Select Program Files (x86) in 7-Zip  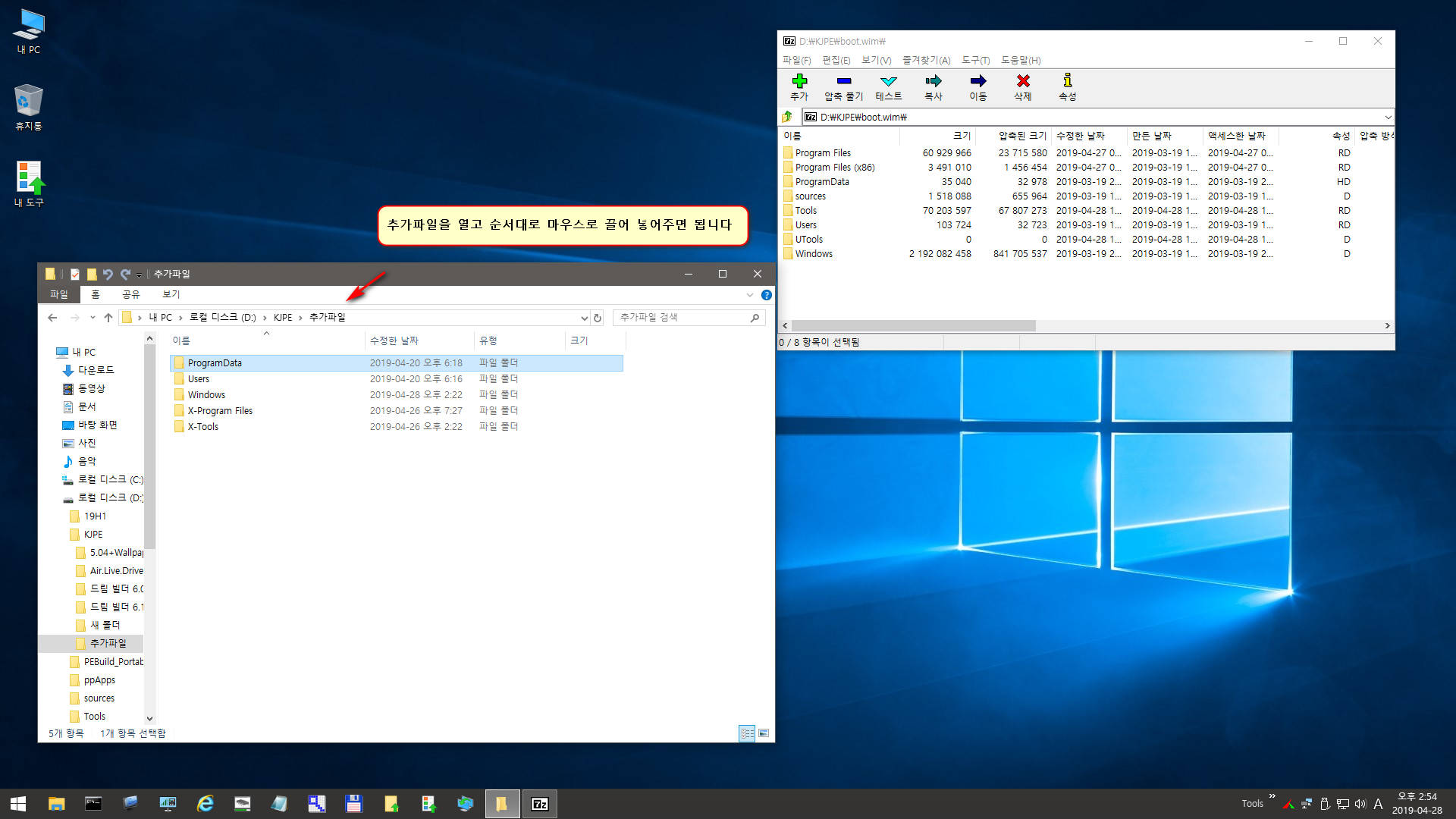pyautogui.click(x=834, y=168)
